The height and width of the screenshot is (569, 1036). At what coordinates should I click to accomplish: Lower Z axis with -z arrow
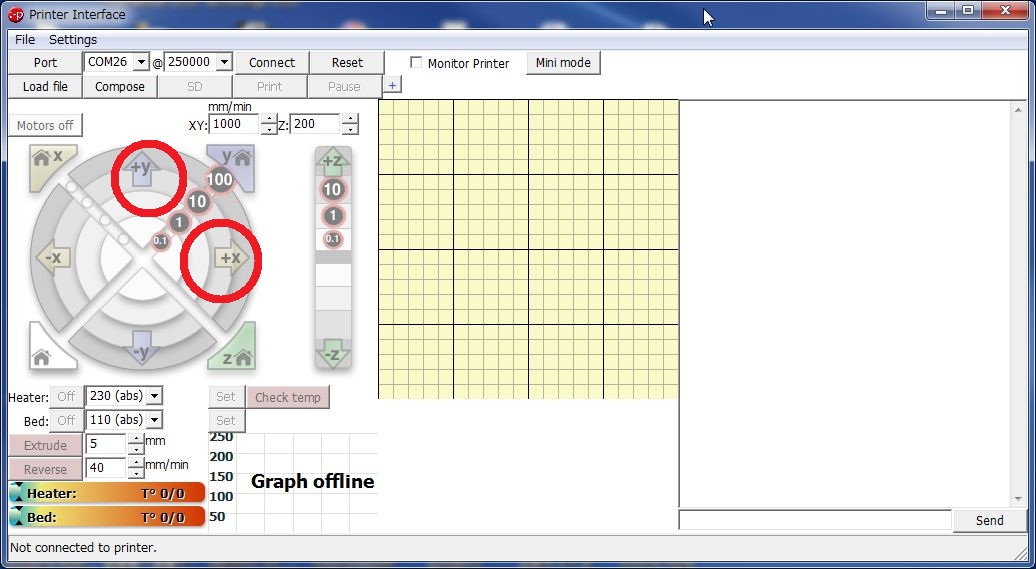[x=333, y=353]
